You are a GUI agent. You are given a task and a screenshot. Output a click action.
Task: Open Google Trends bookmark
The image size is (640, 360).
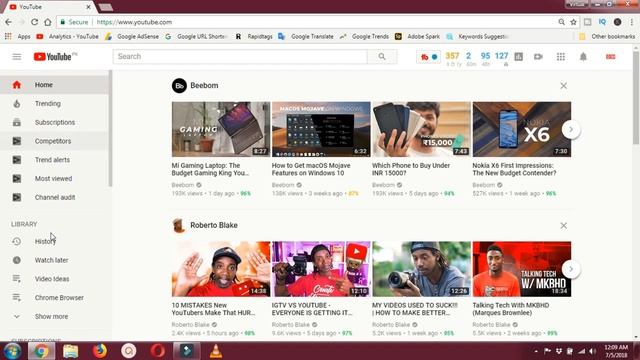pyautogui.click(x=365, y=36)
